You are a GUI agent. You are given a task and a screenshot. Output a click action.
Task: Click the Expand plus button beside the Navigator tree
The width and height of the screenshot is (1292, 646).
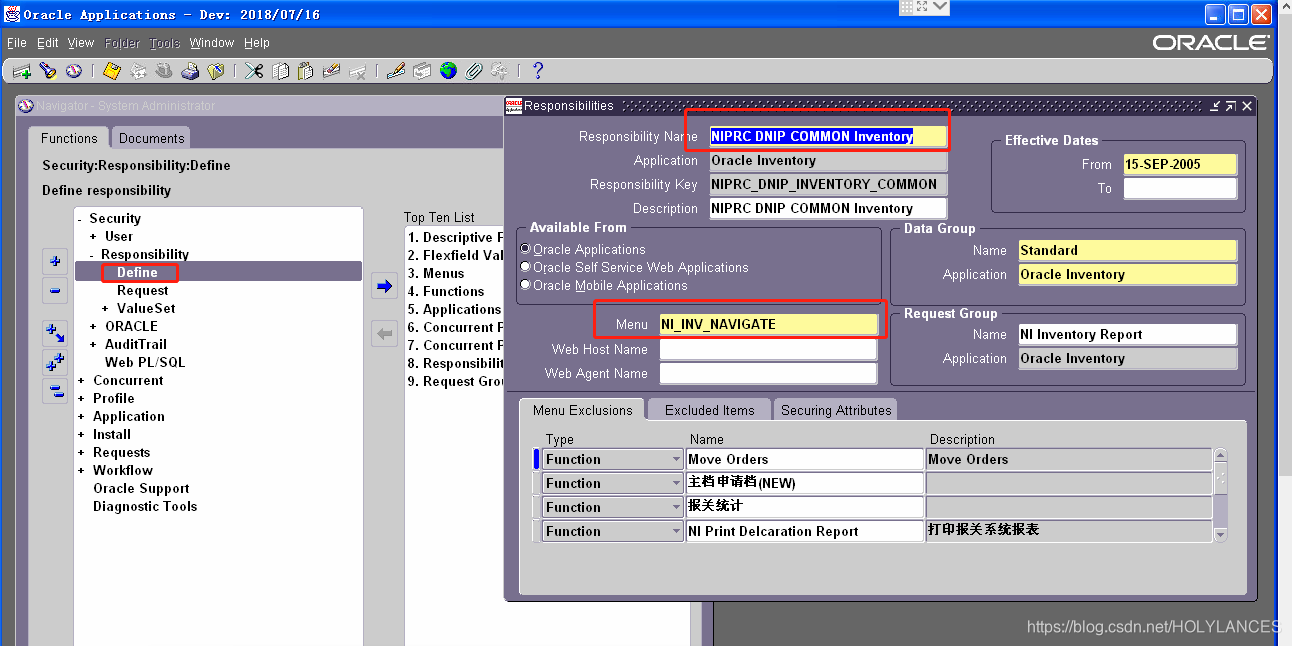tap(55, 262)
